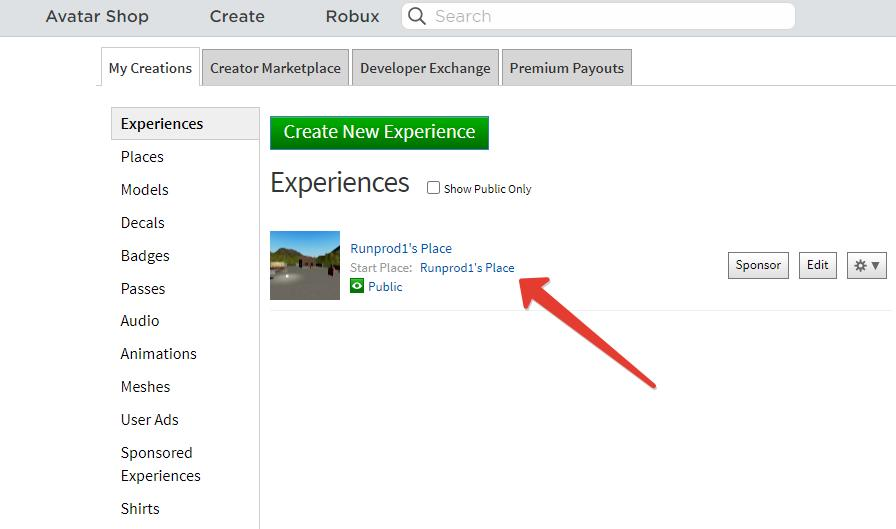Select Decals in the sidebar
Viewport: 896px width, 529px height.
143,223
